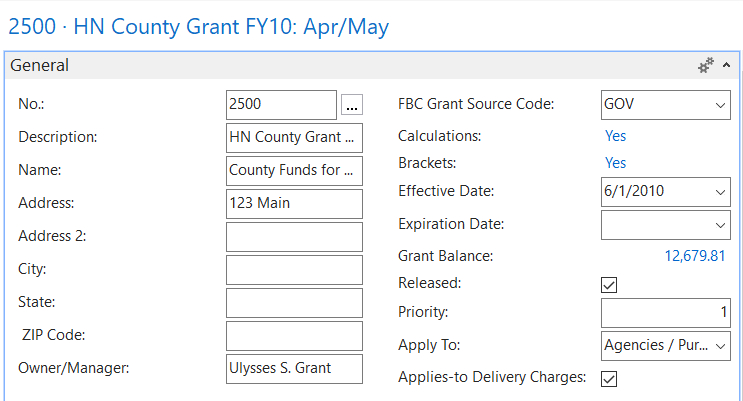Image resolution: width=743 pixels, height=401 pixels.
Task: Click the Brackets Yes link
Action: [615, 163]
